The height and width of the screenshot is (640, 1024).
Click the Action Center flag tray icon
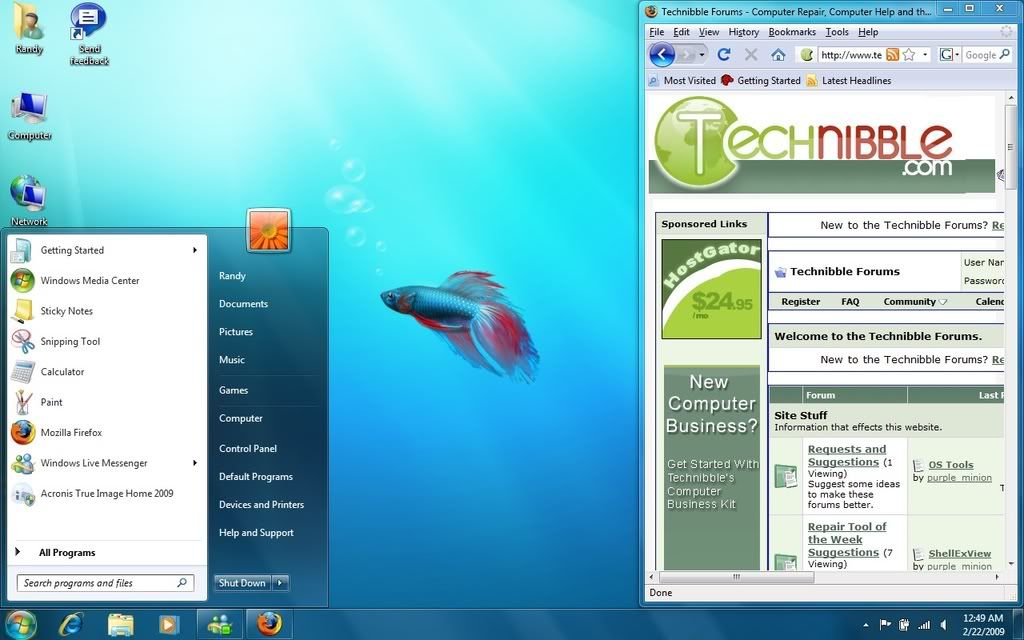click(885, 624)
